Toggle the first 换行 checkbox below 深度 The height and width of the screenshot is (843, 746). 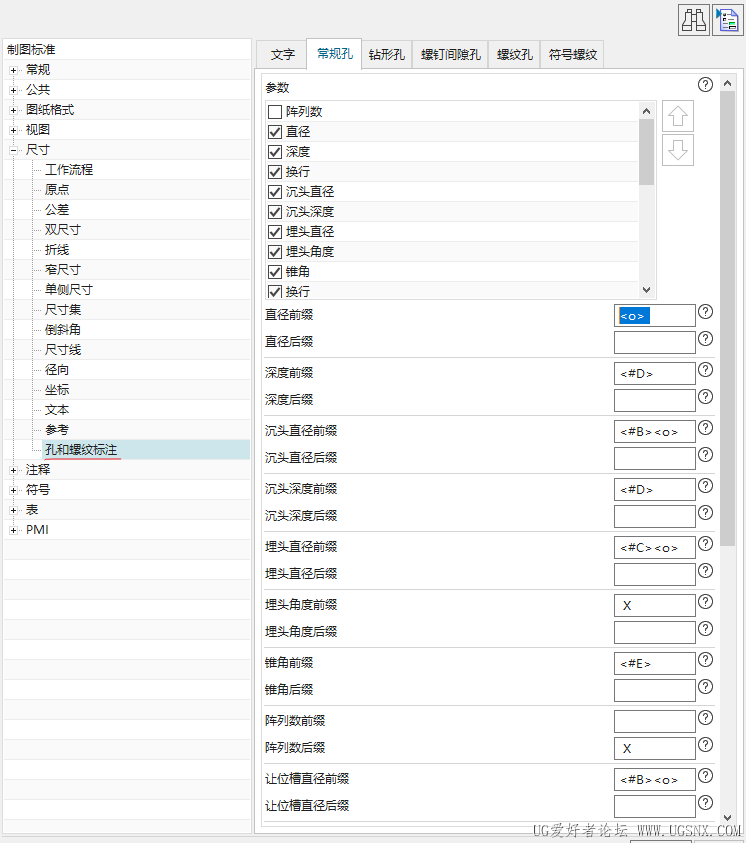click(x=275, y=172)
